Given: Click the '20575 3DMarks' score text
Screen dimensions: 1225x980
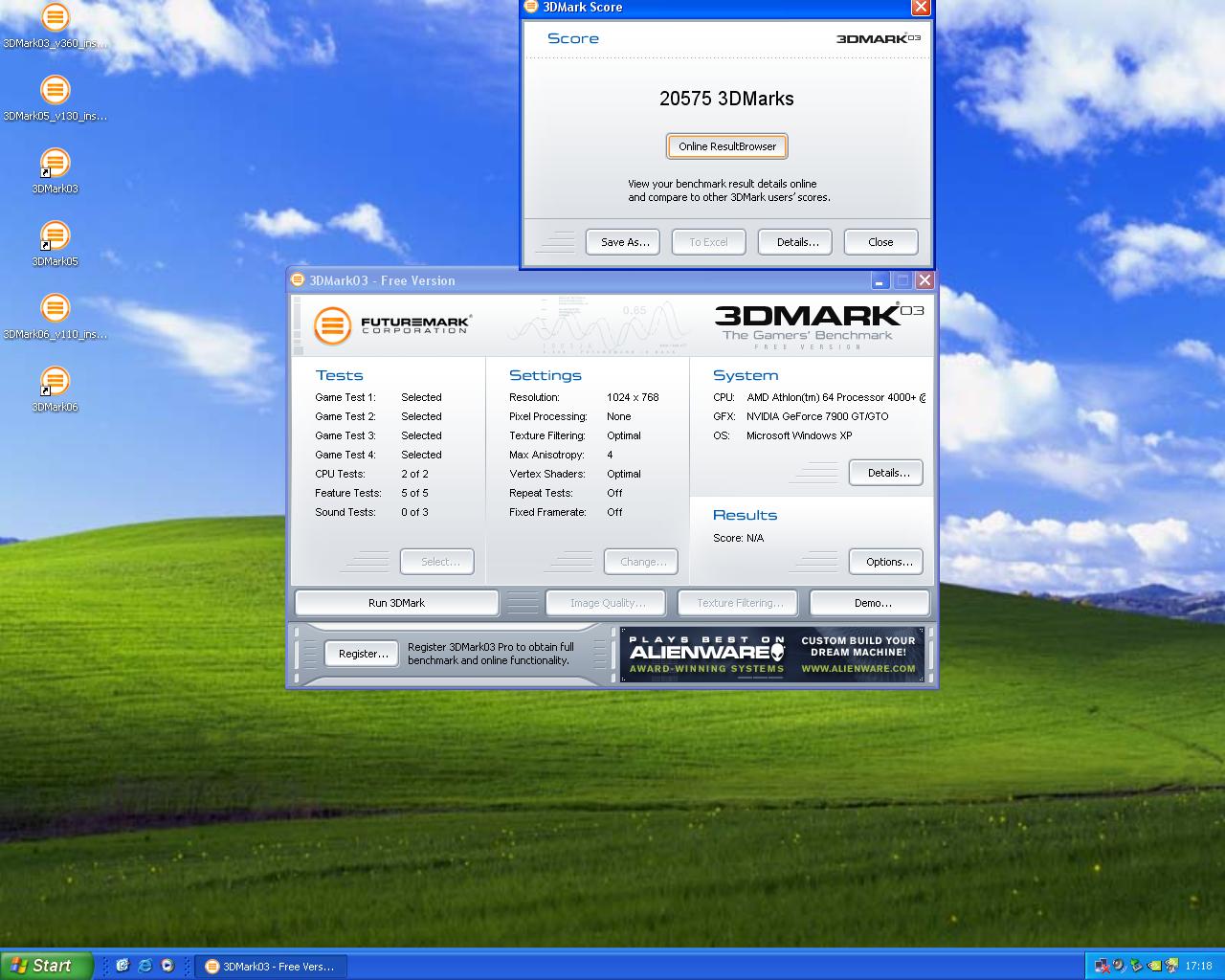Looking at the screenshot, I should click(x=726, y=99).
